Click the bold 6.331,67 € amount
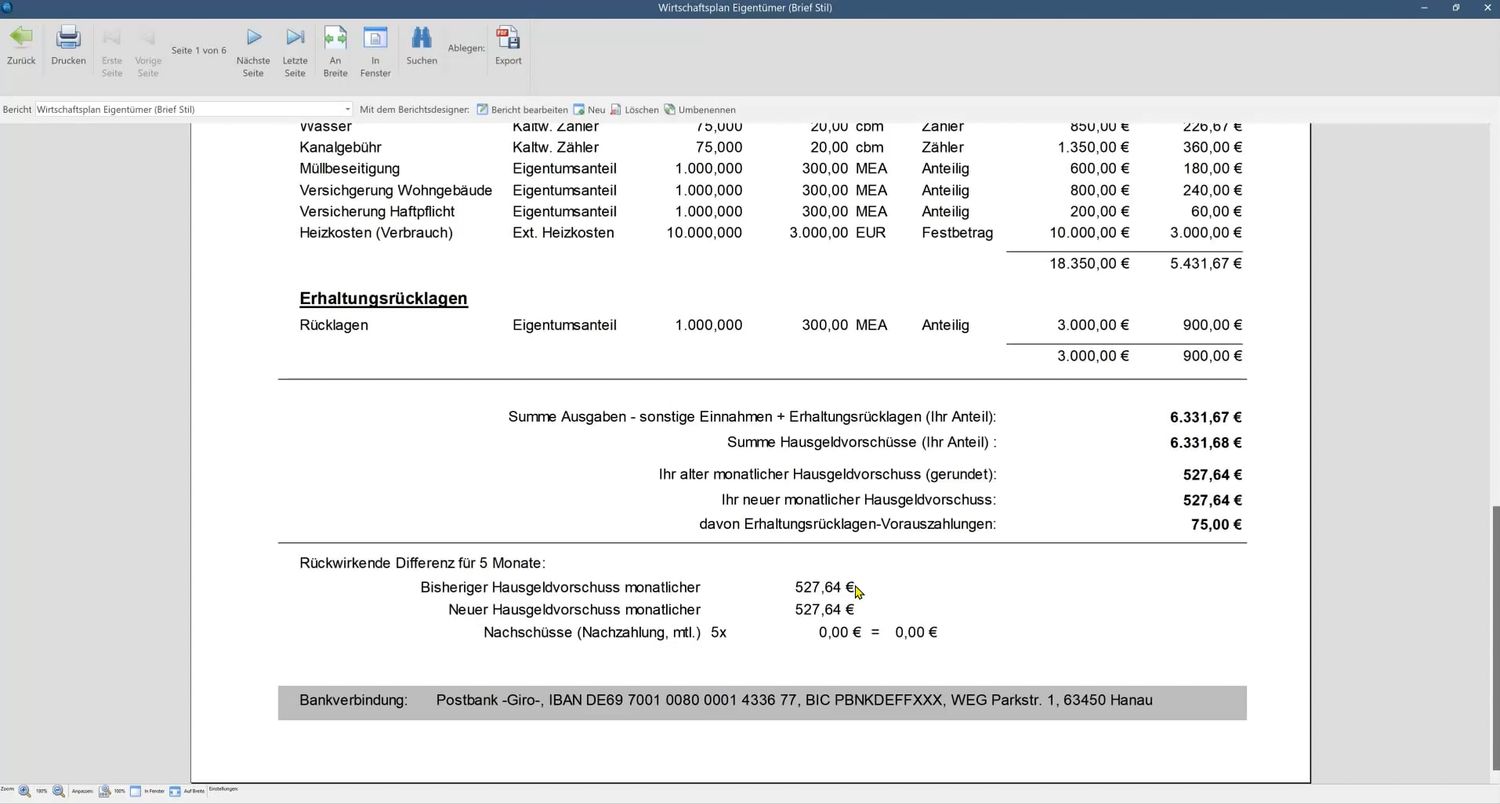Screen dimensions: 1500x804 (1206, 418)
